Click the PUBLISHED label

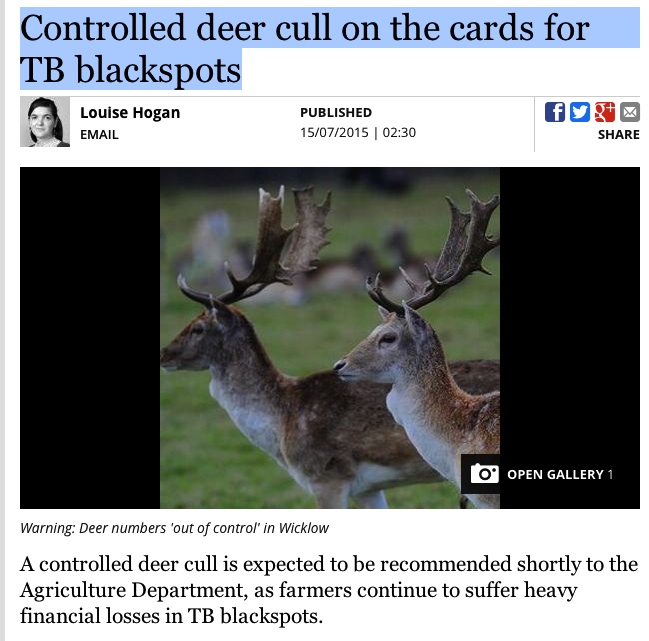[336, 113]
